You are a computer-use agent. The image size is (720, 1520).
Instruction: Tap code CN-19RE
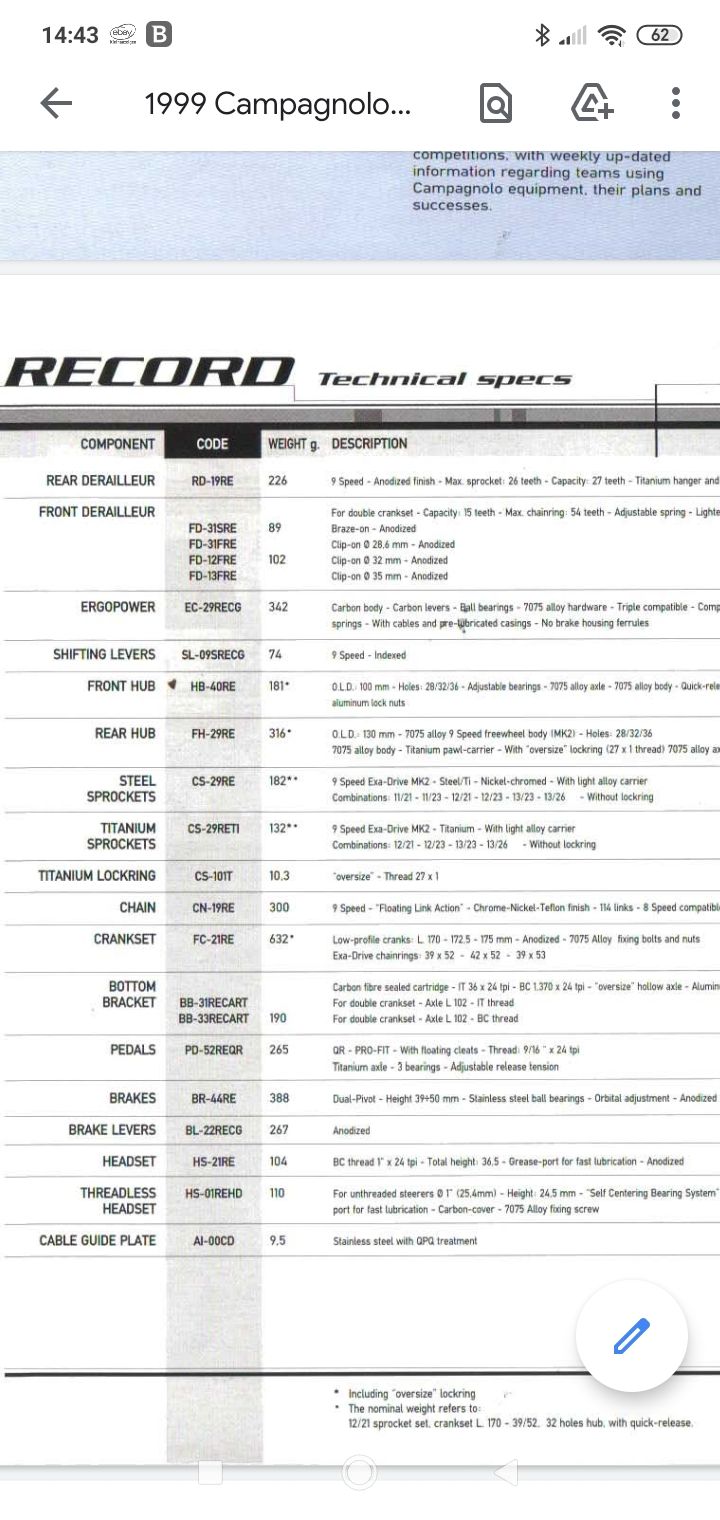(213, 908)
